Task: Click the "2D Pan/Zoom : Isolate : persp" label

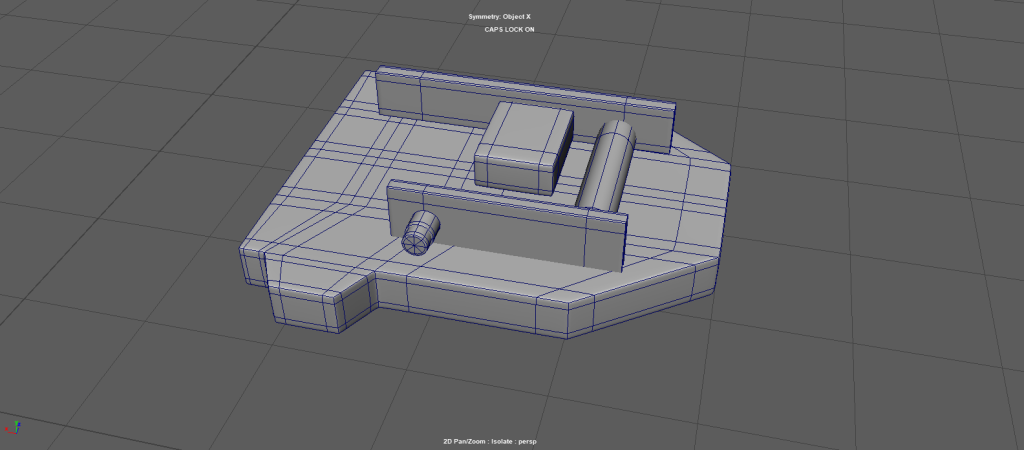Action: [489, 442]
